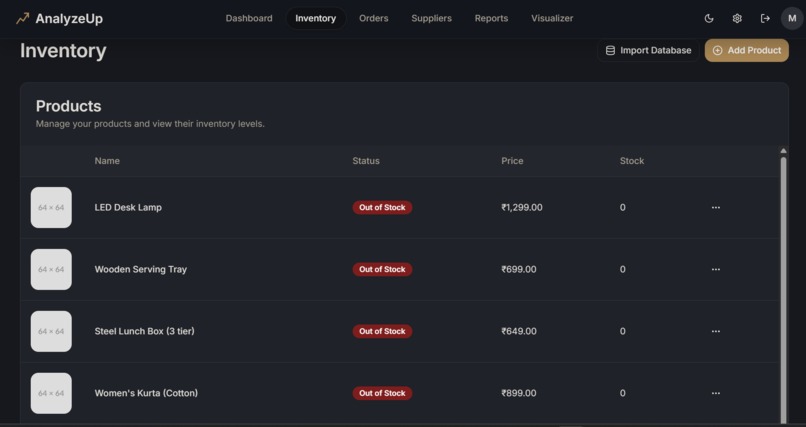Viewport: 806px width, 427px height.
Task: Click the stock value for LED Desk Lamp
Action: point(622,208)
